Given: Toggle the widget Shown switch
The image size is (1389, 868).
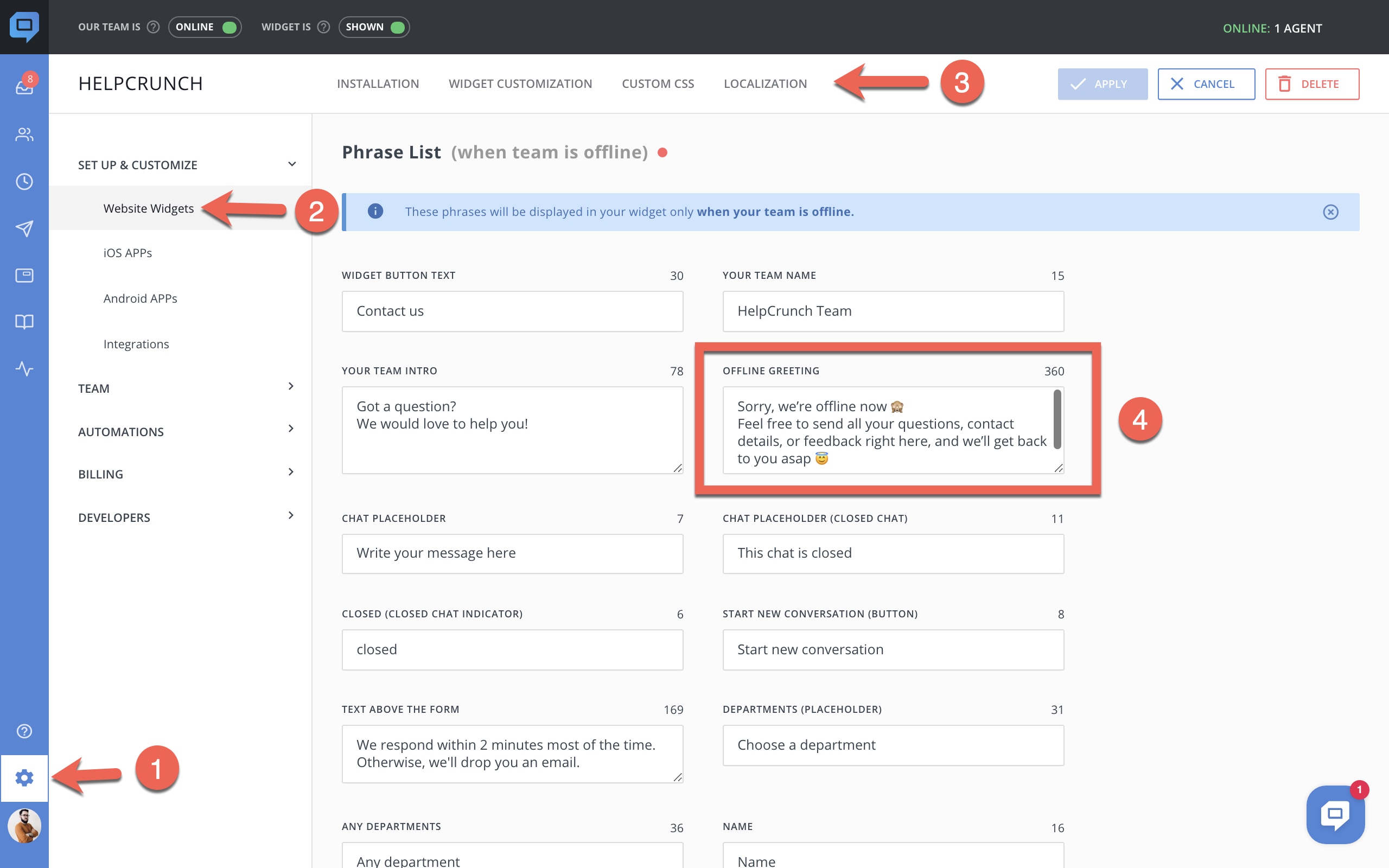Looking at the screenshot, I should click(x=374, y=27).
